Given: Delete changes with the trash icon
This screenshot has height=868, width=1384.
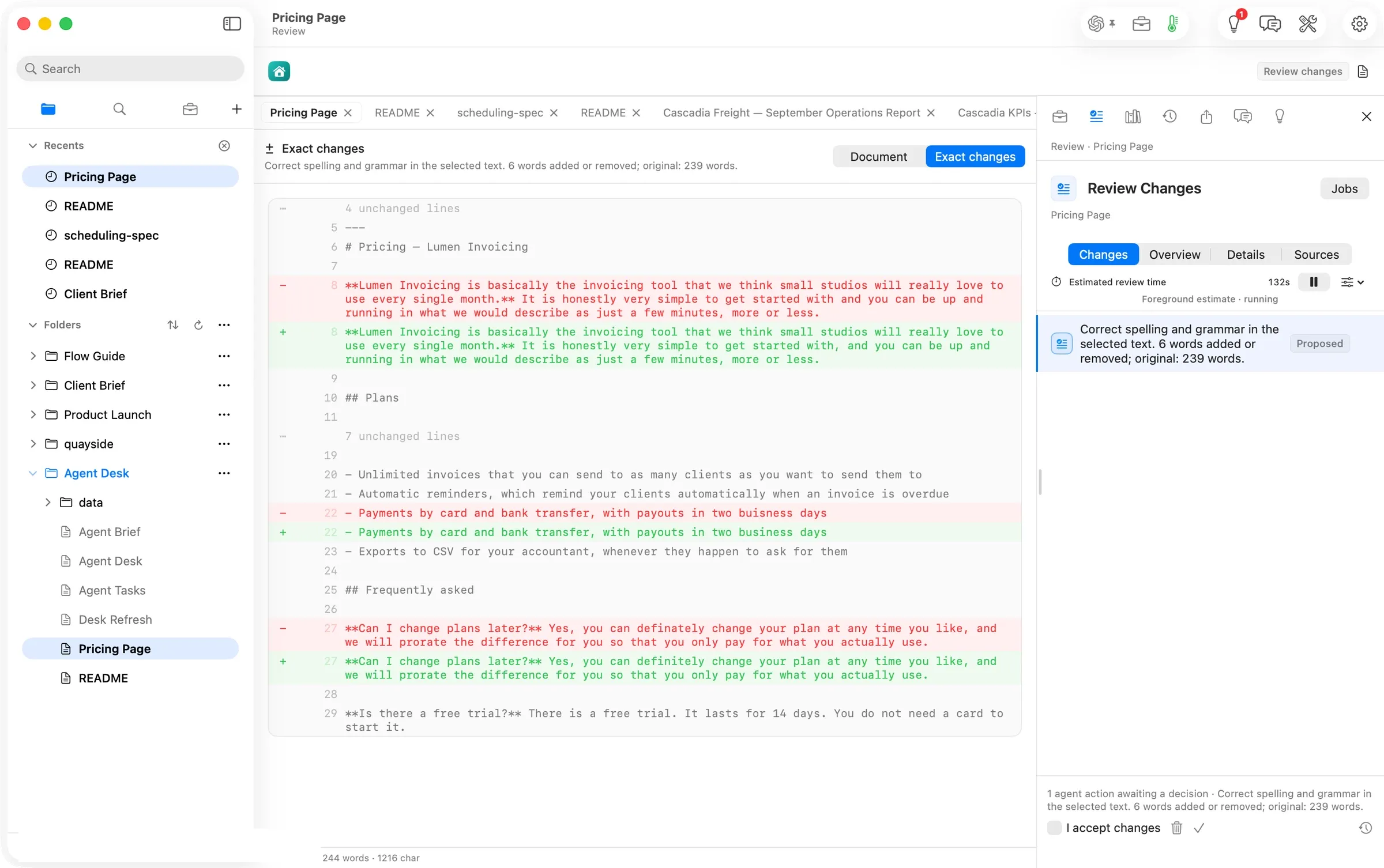Looking at the screenshot, I should pos(1176,828).
